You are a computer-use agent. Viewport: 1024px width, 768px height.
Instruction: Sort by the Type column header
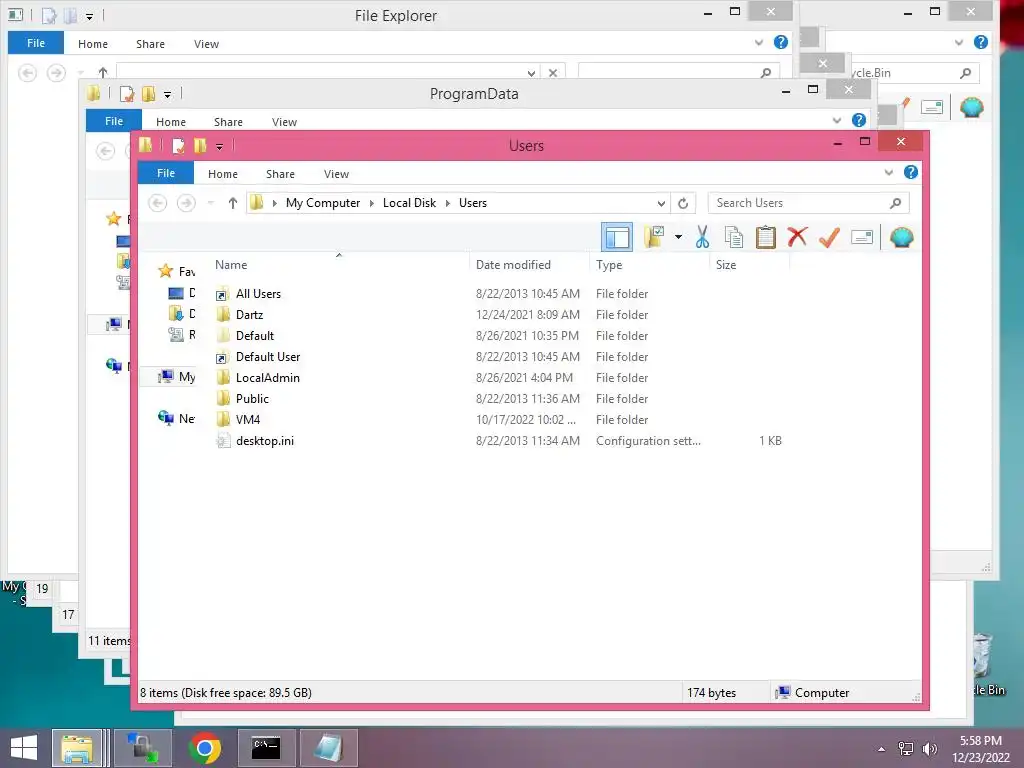pos(609,264)
